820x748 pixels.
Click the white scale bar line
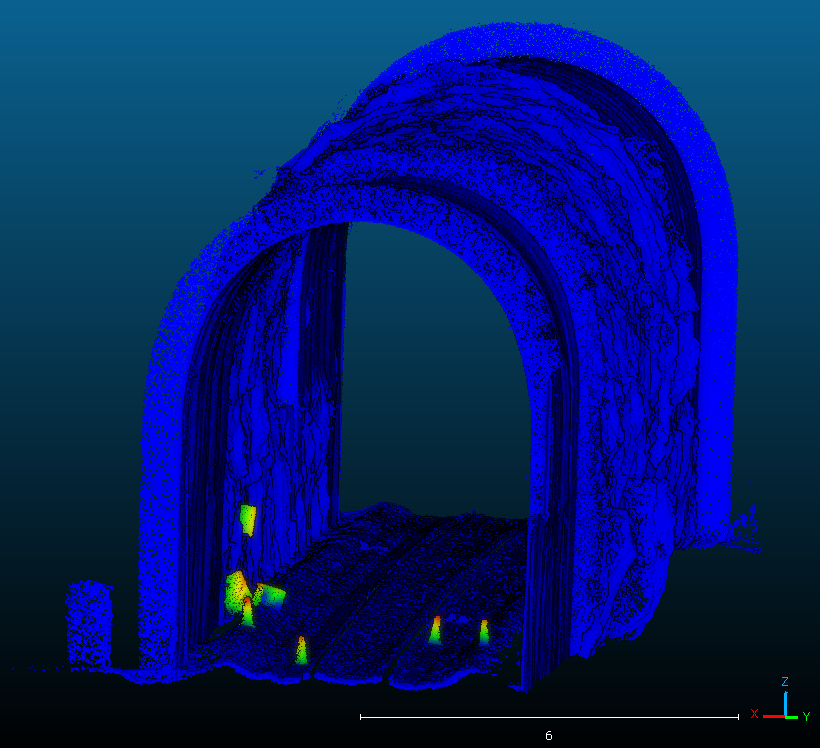coord(548,717)
